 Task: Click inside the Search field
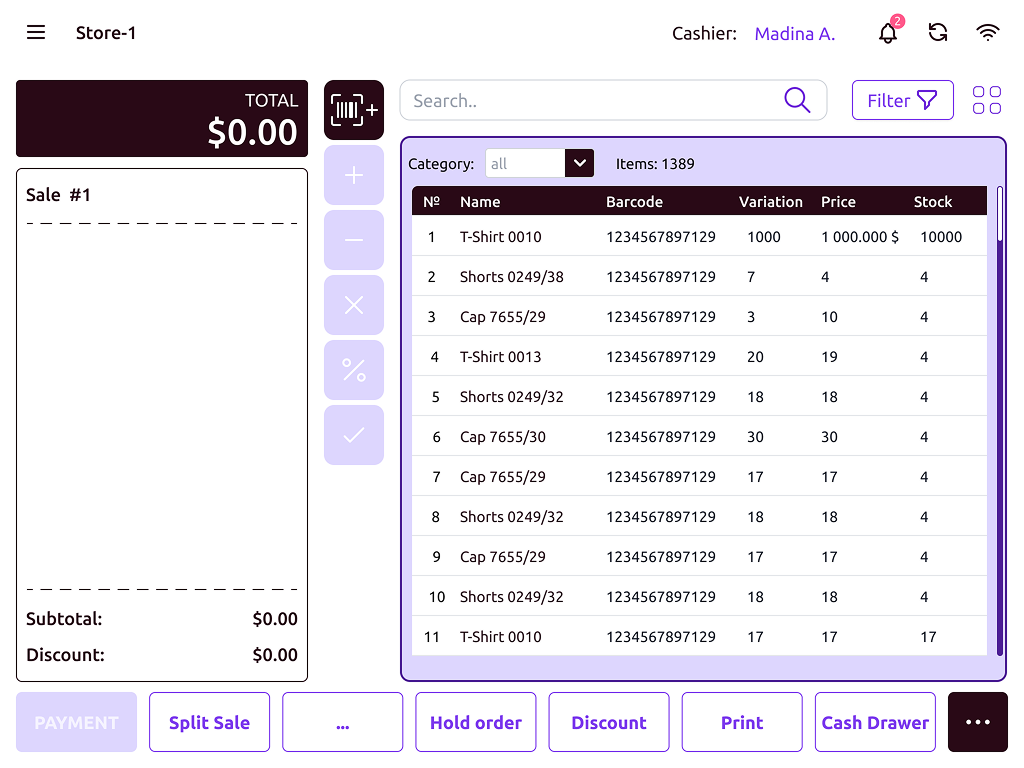click(x=600, y=100)
